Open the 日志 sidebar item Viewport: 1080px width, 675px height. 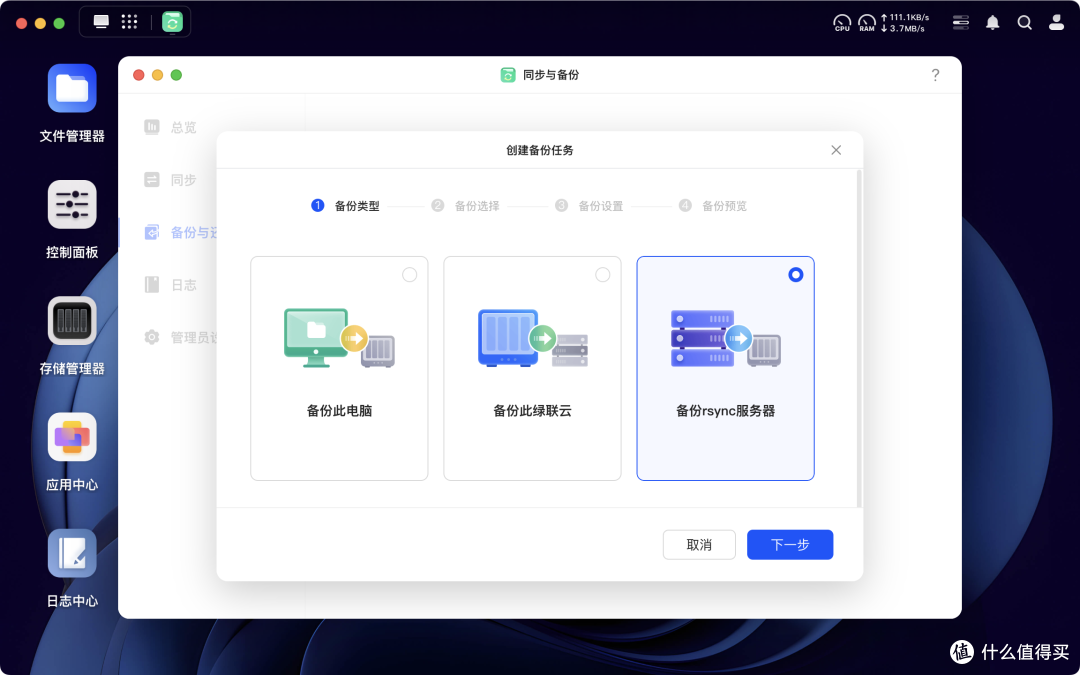(170, 284)
